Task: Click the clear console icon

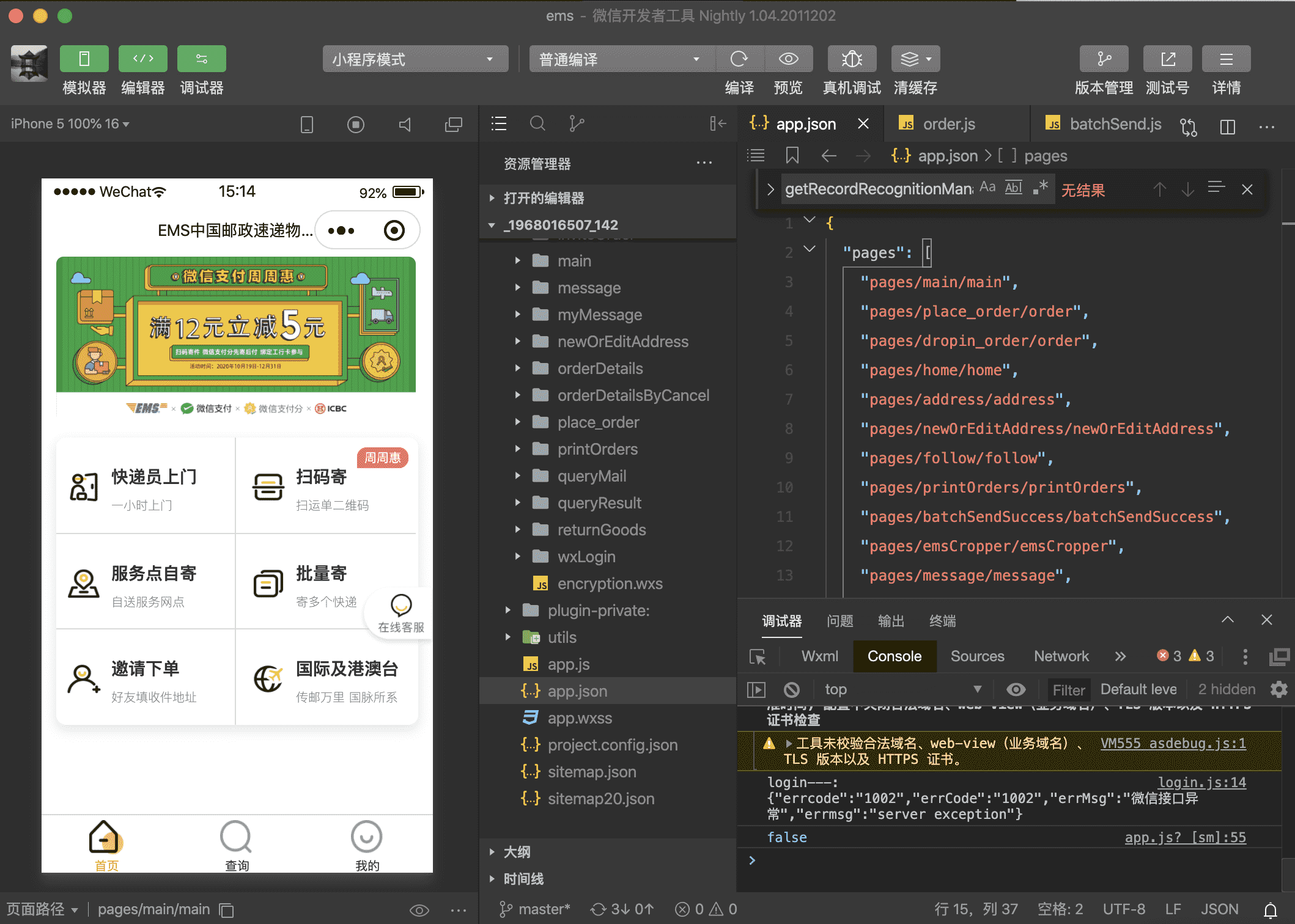Action: [x=792, y=690]
